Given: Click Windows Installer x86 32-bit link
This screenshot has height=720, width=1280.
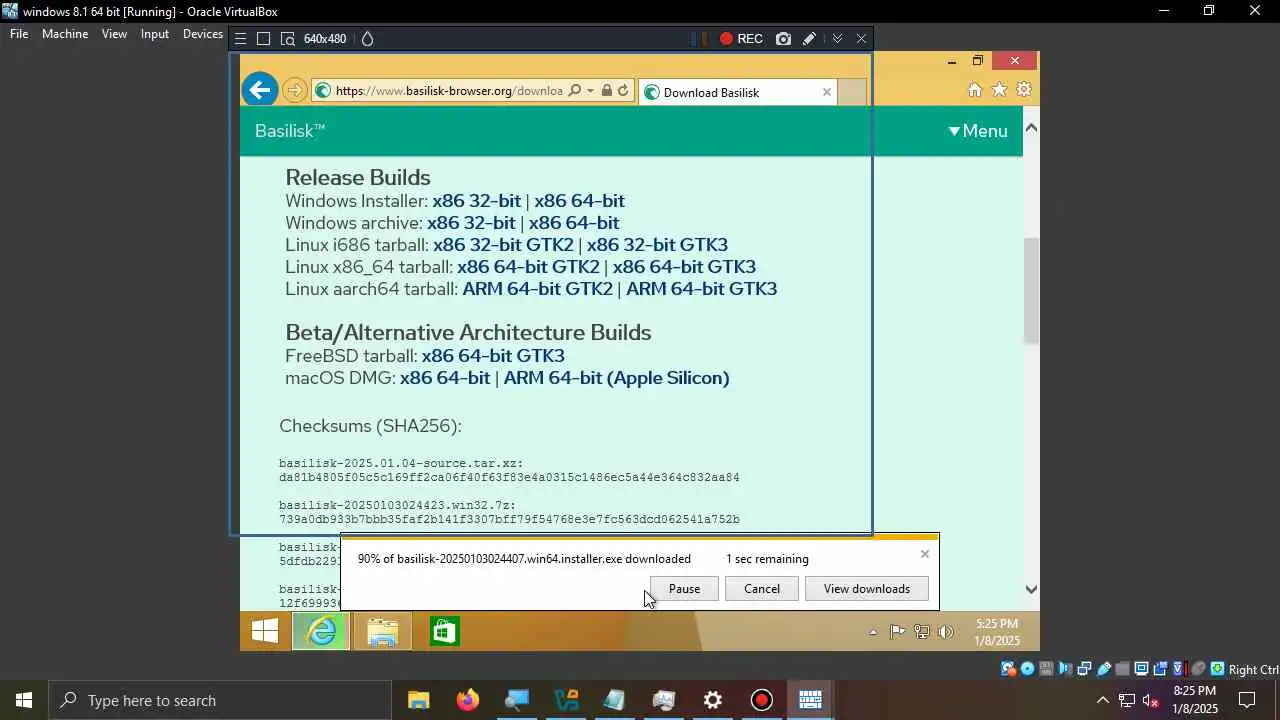Looking at the screenshot, I should point(477,201).
